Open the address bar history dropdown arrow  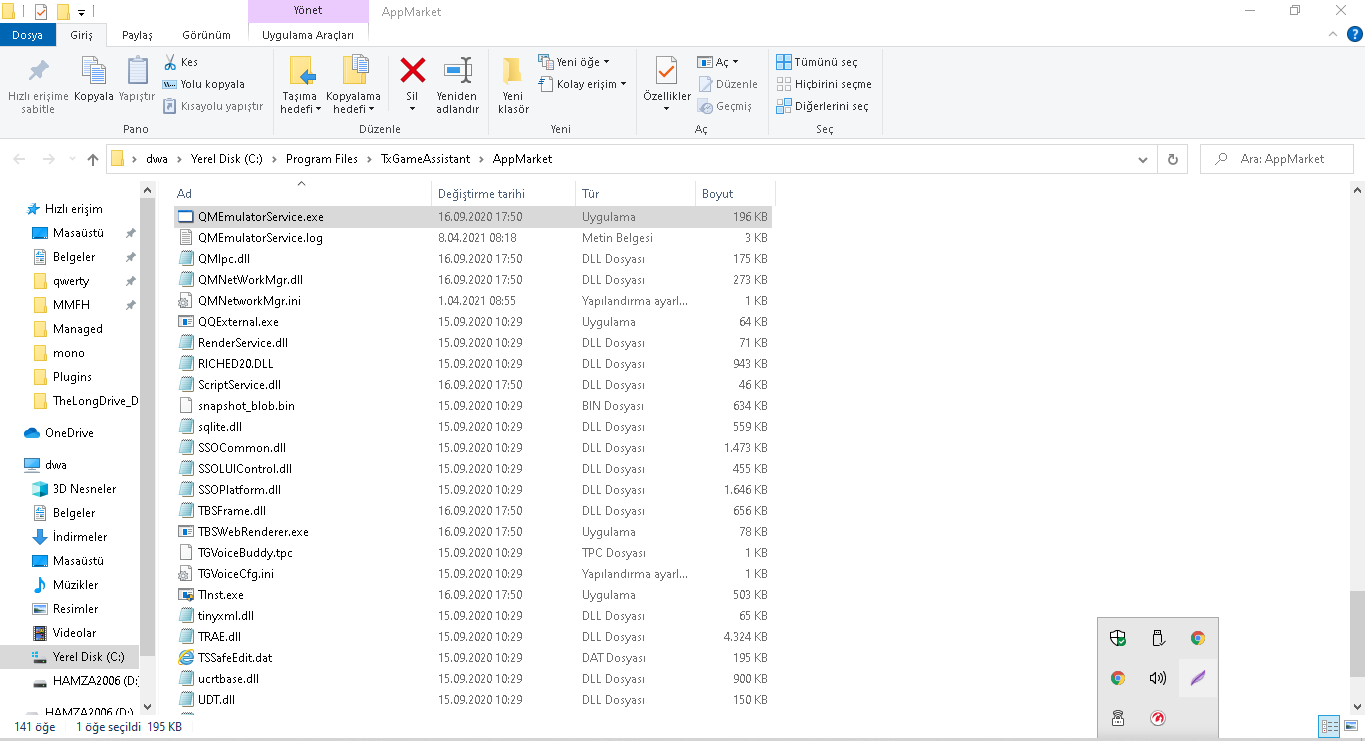1144,159
